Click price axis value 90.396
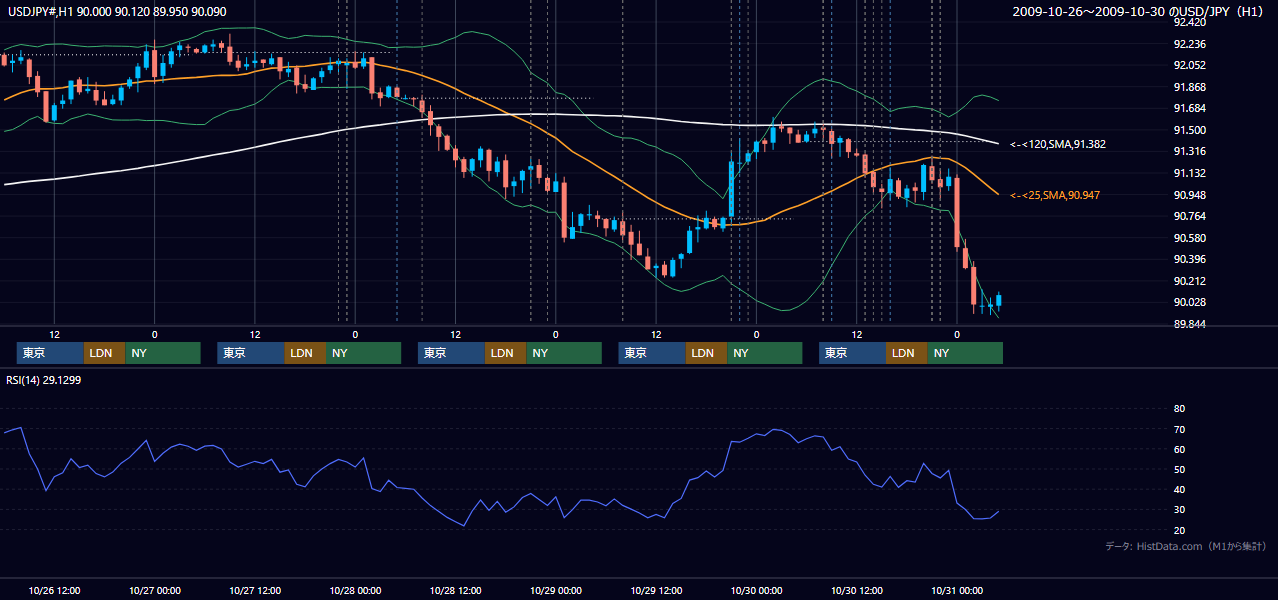 click(x=1190, y=259)
